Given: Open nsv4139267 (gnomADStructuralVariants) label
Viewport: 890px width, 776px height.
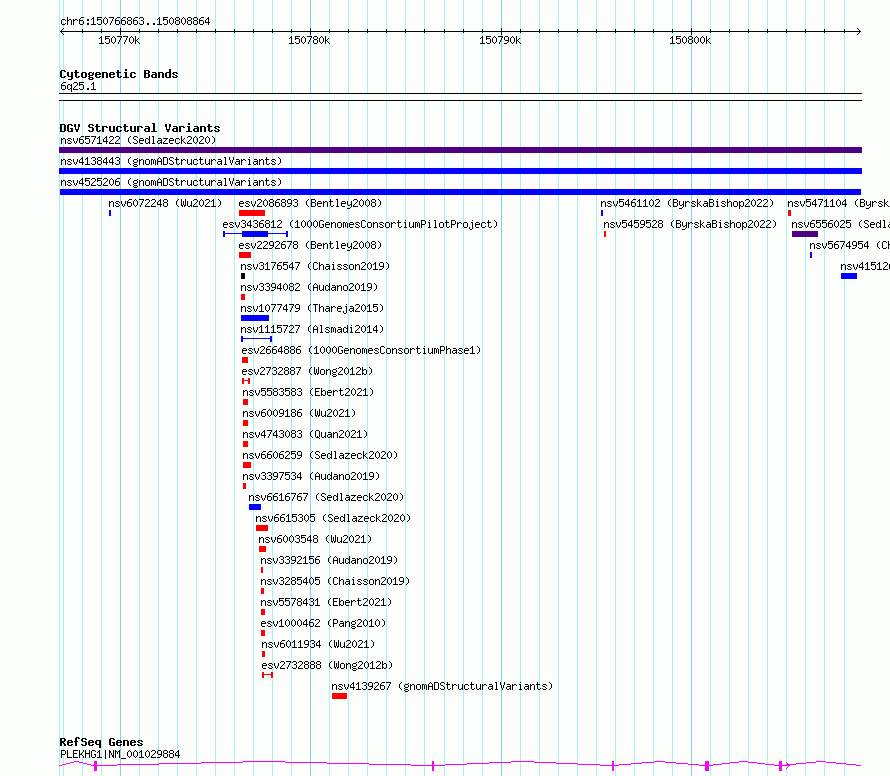Looking at the screenshot, I should [x=442, y=686].
